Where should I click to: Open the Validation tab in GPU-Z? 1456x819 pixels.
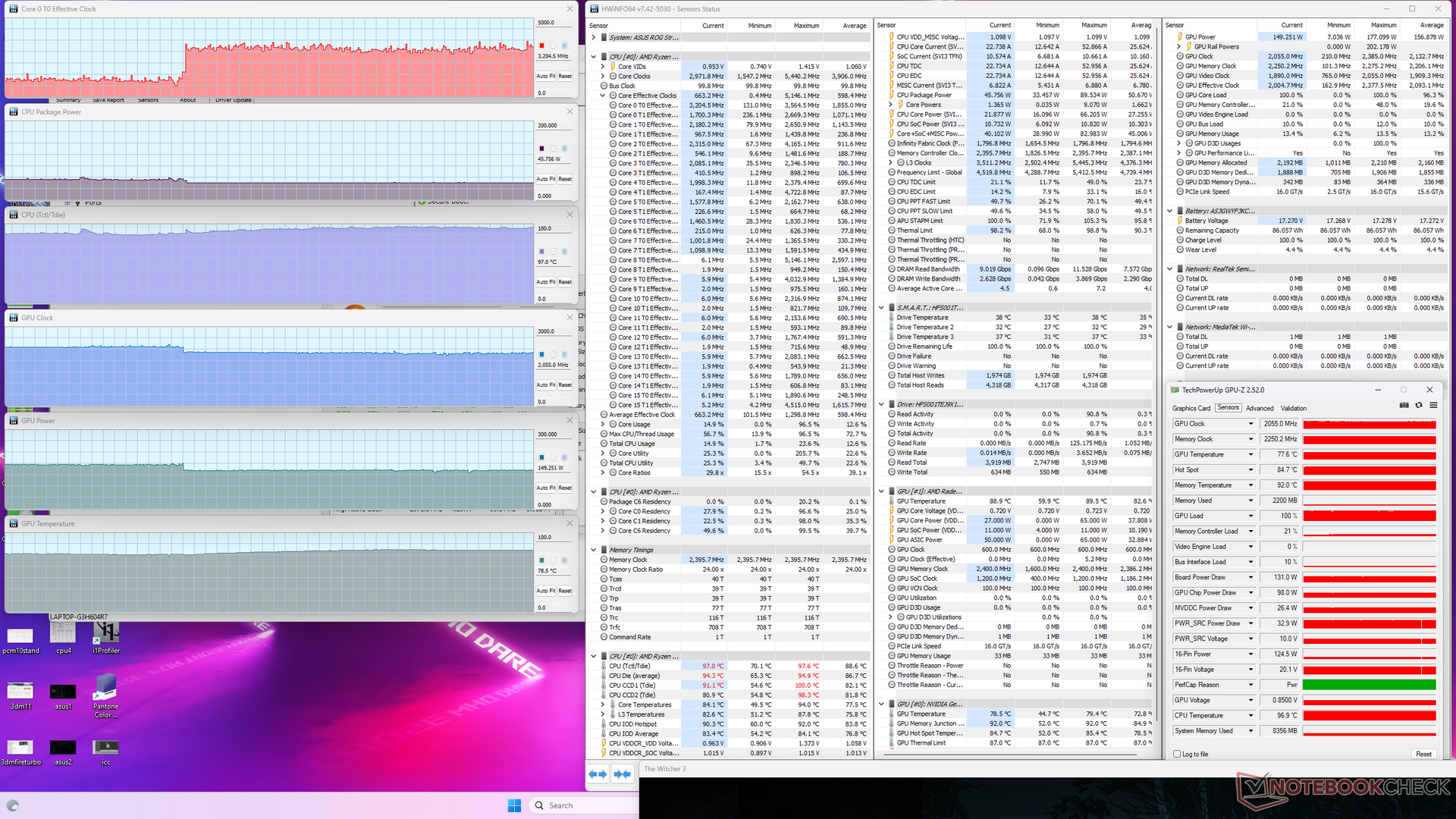click(x=1293, y=408)
